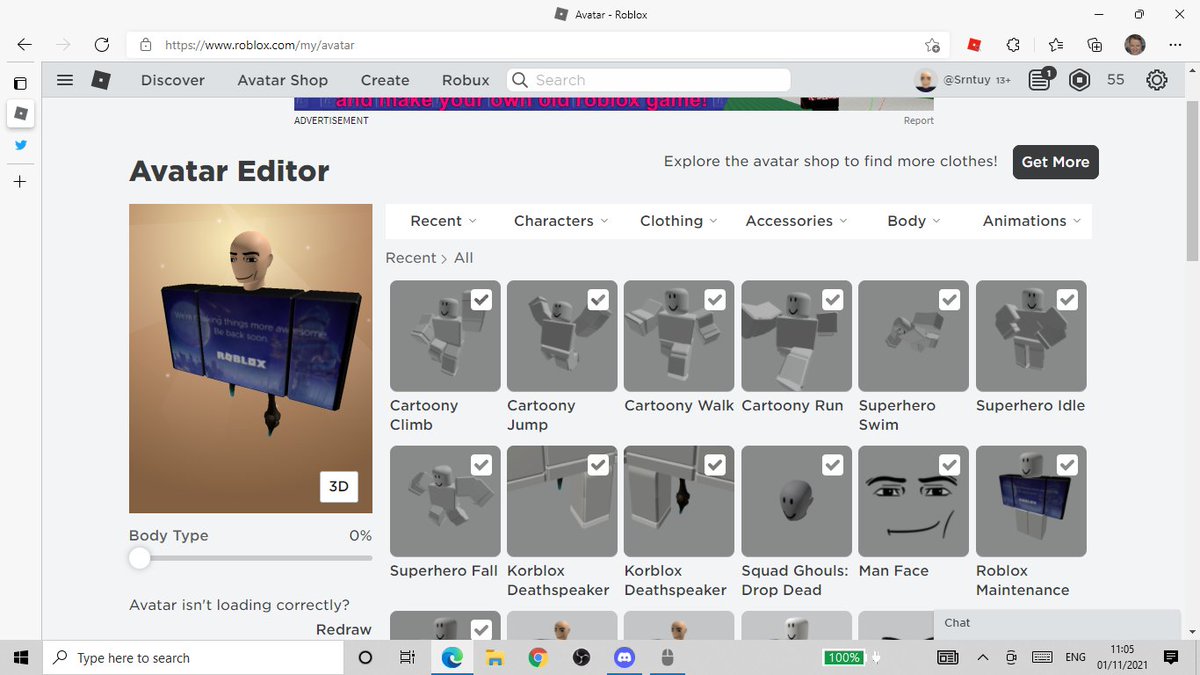Click the Body Type slider handle
This screenshot has width=1200, height=675.
click(x=140, y=558)
